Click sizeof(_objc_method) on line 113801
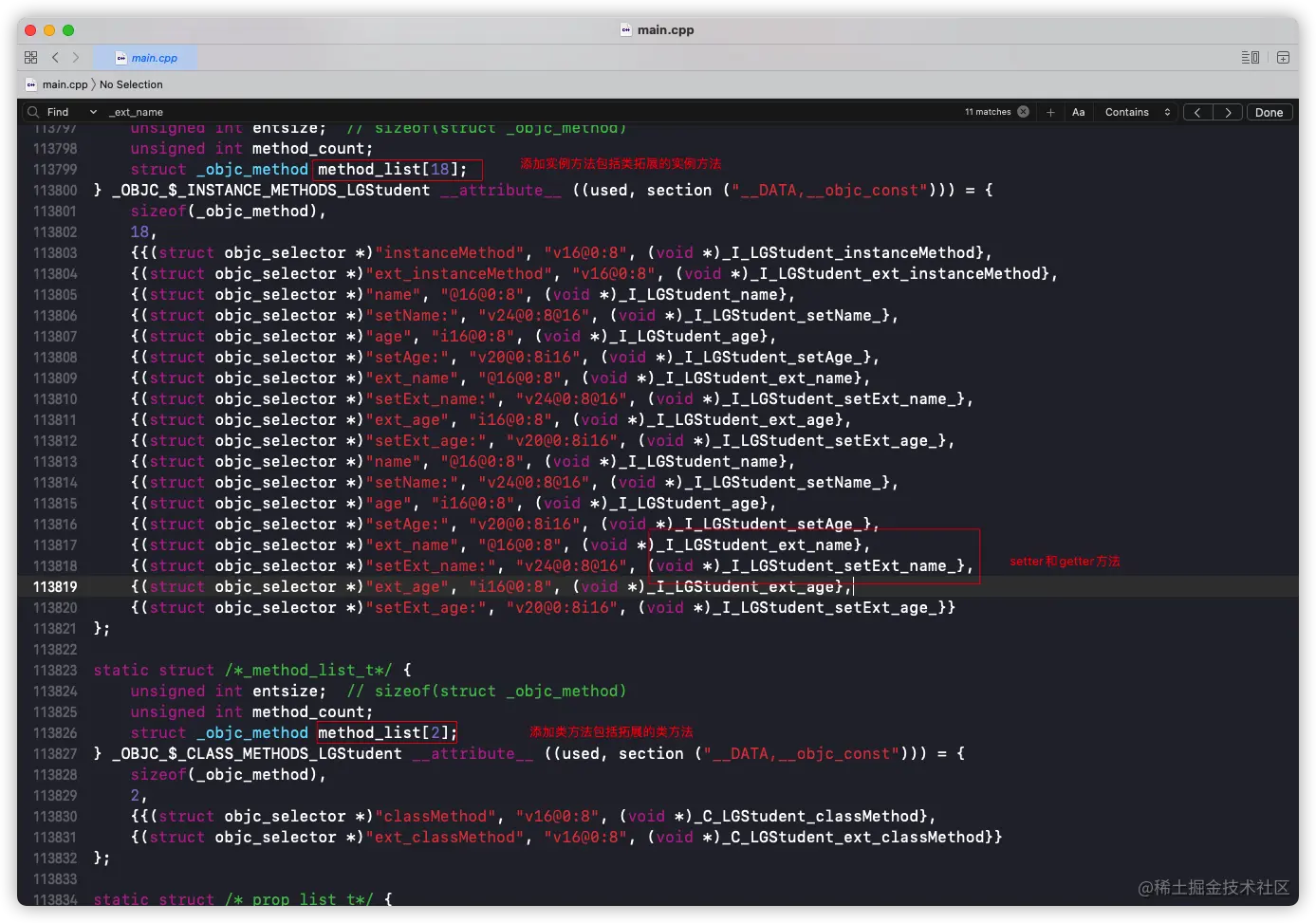Viewport: 1316px width, 923px height. 224,212
